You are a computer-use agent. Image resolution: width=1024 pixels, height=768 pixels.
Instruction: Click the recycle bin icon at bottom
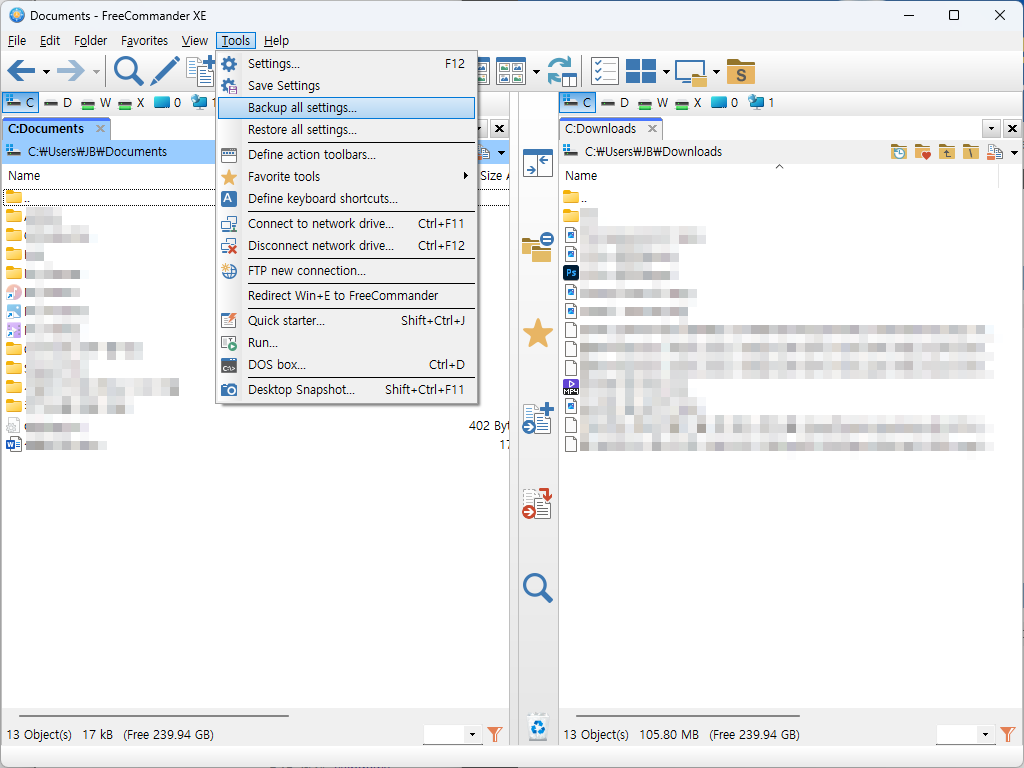tap(537, 726)
